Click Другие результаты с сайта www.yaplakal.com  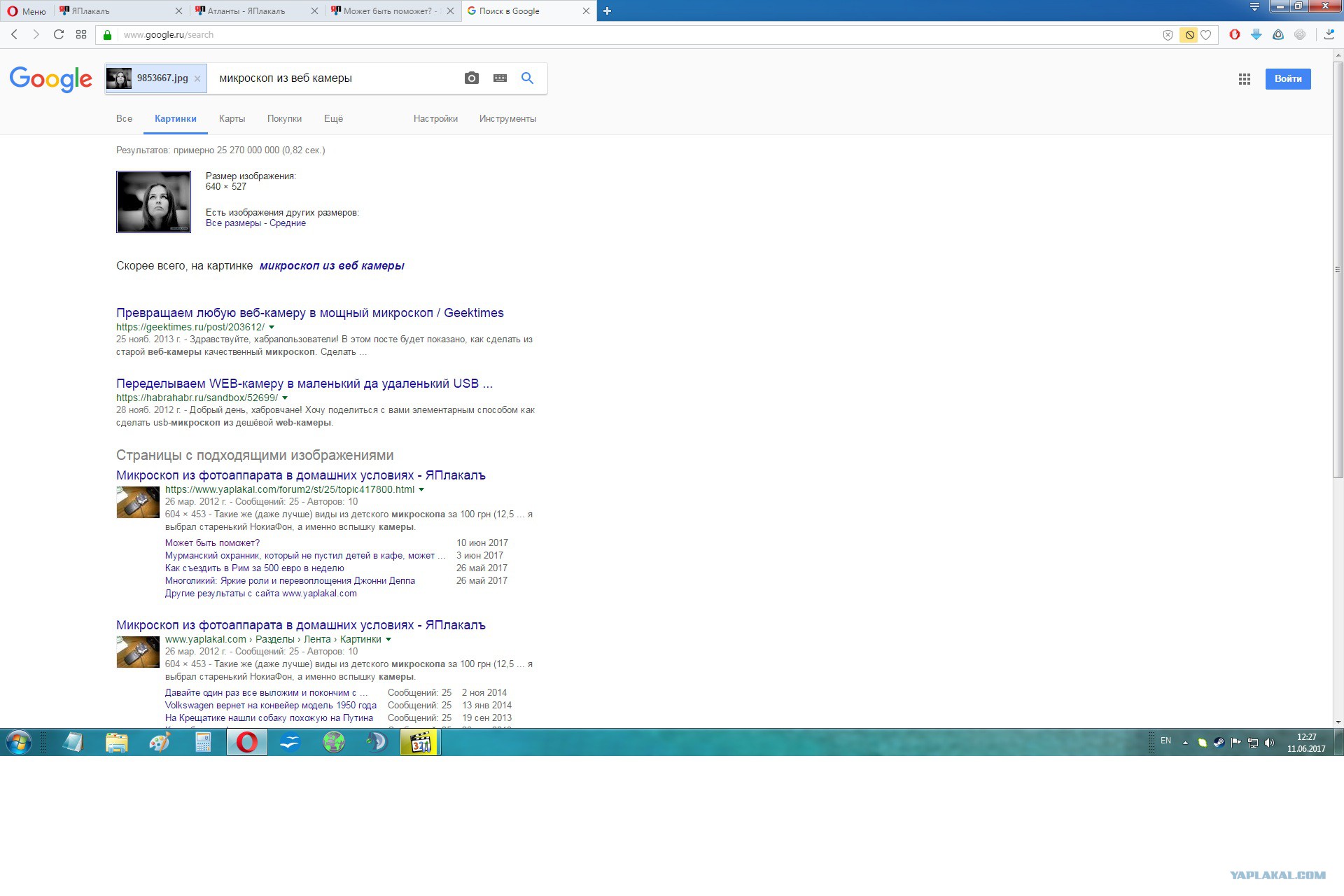(x=261, y=594)
